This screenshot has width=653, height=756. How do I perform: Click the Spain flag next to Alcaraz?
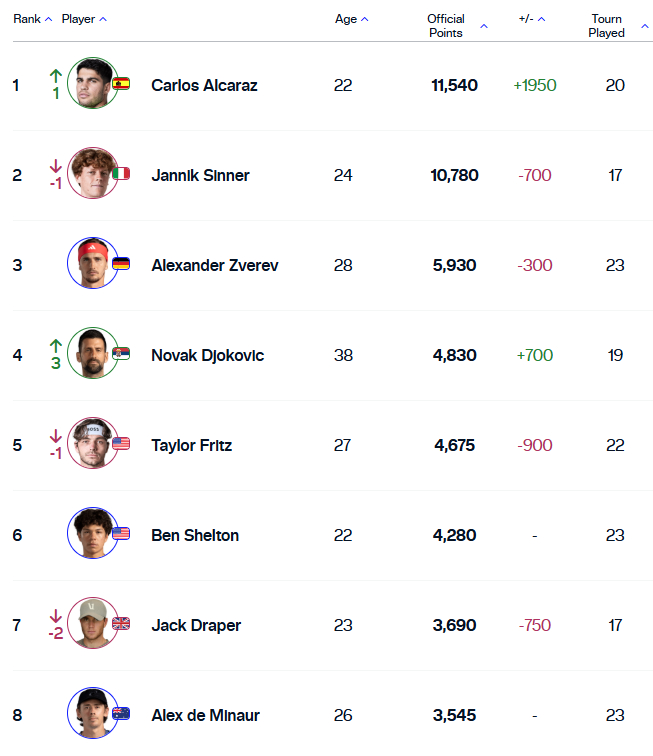pyautogui.click(x=121, y=83)
